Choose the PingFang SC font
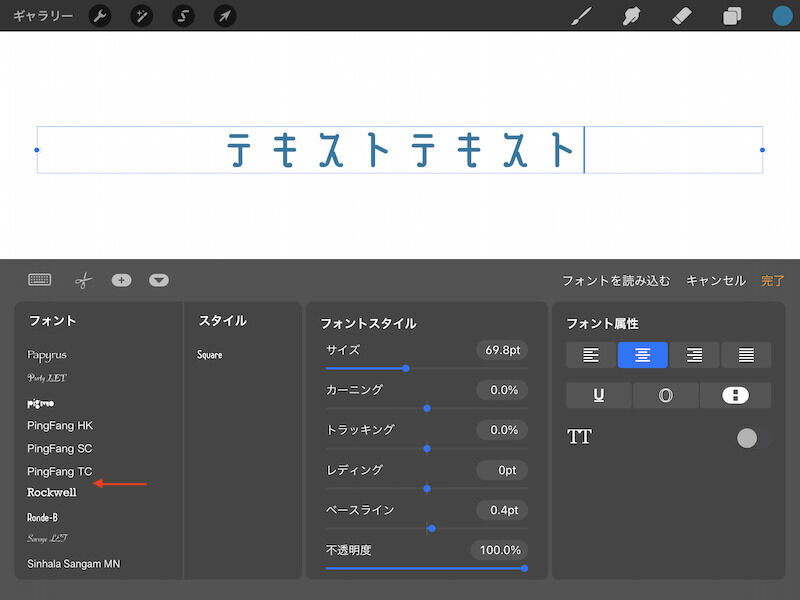The image size is (800, 600). [x=60, y=448]
